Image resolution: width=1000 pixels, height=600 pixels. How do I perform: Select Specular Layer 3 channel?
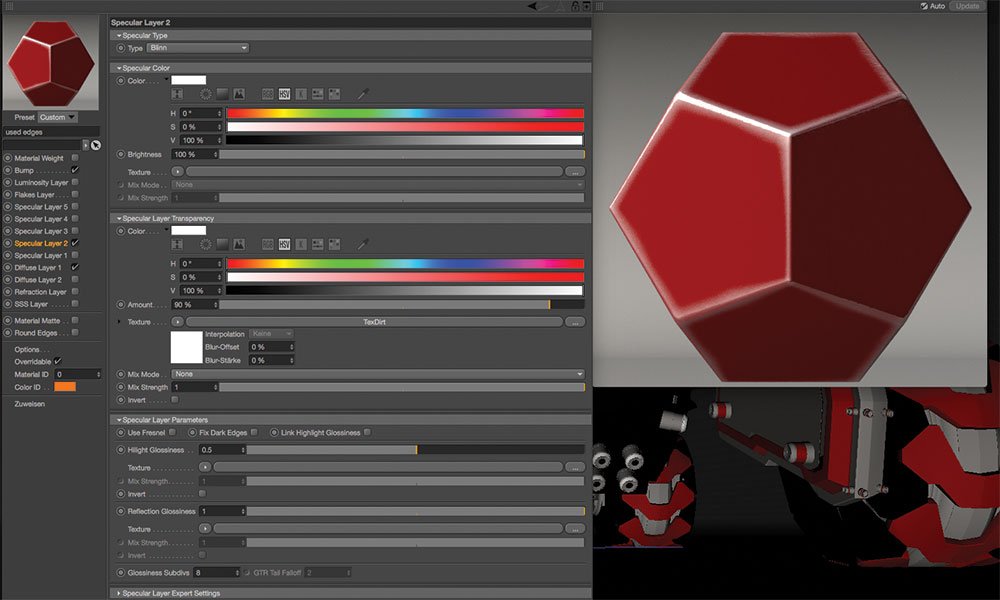[41, 231]
